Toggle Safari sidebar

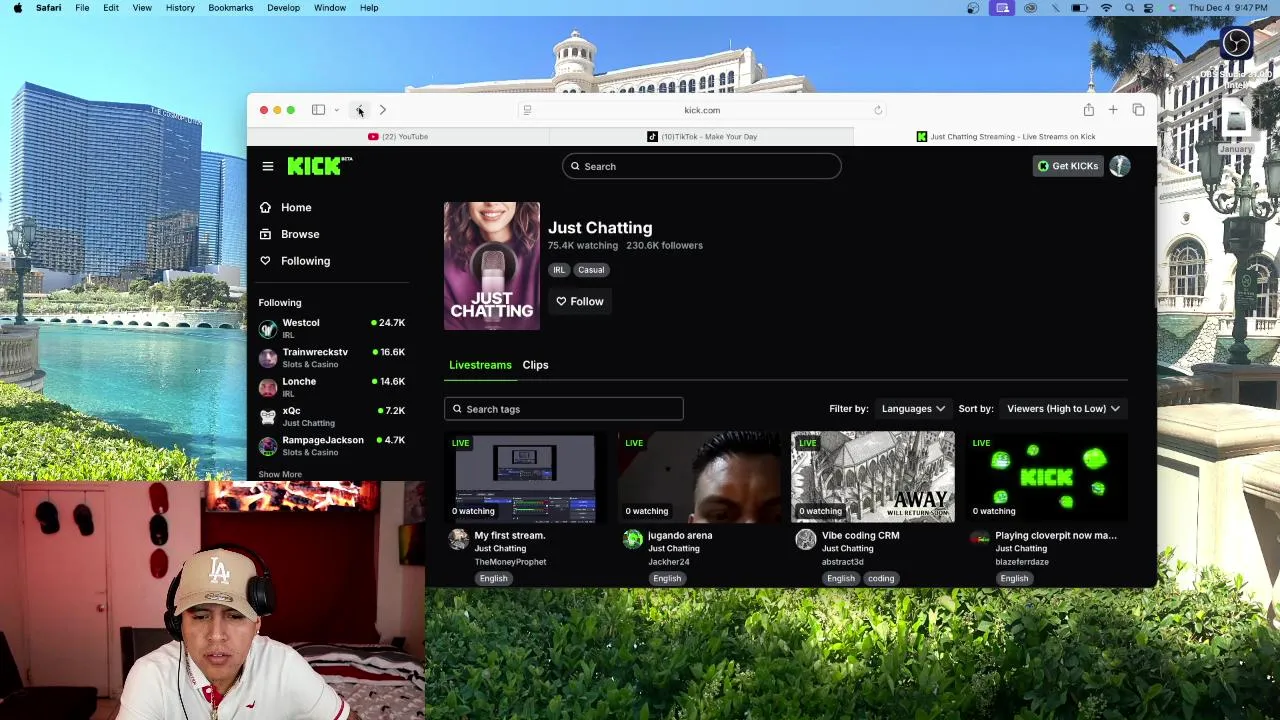point(318,110)
